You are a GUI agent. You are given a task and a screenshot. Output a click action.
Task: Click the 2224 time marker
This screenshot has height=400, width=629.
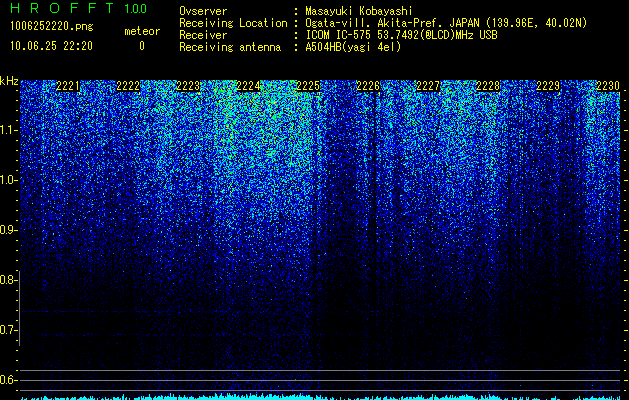click(x=248, y=86)
